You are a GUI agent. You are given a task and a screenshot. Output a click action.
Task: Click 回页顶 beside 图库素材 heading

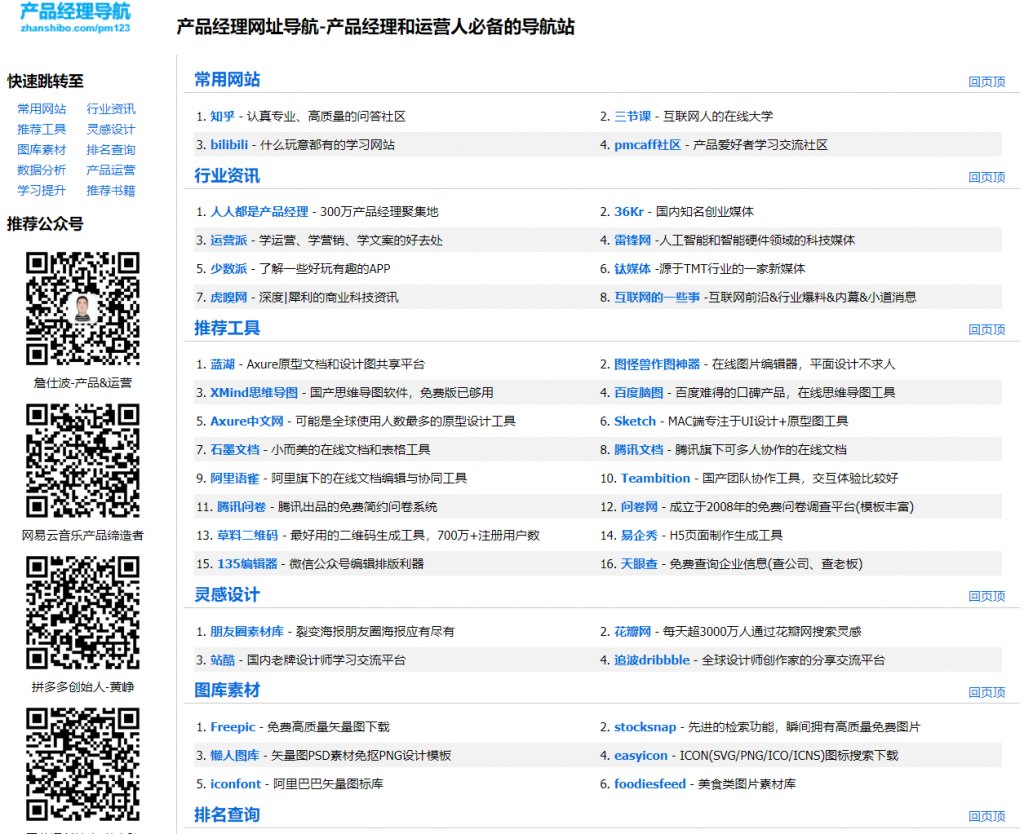[987, 692]
